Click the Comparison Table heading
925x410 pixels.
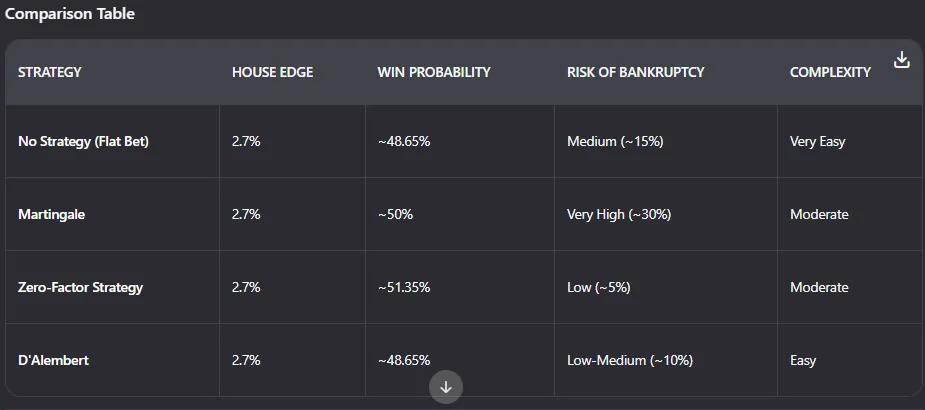click(x=70, y=14)
